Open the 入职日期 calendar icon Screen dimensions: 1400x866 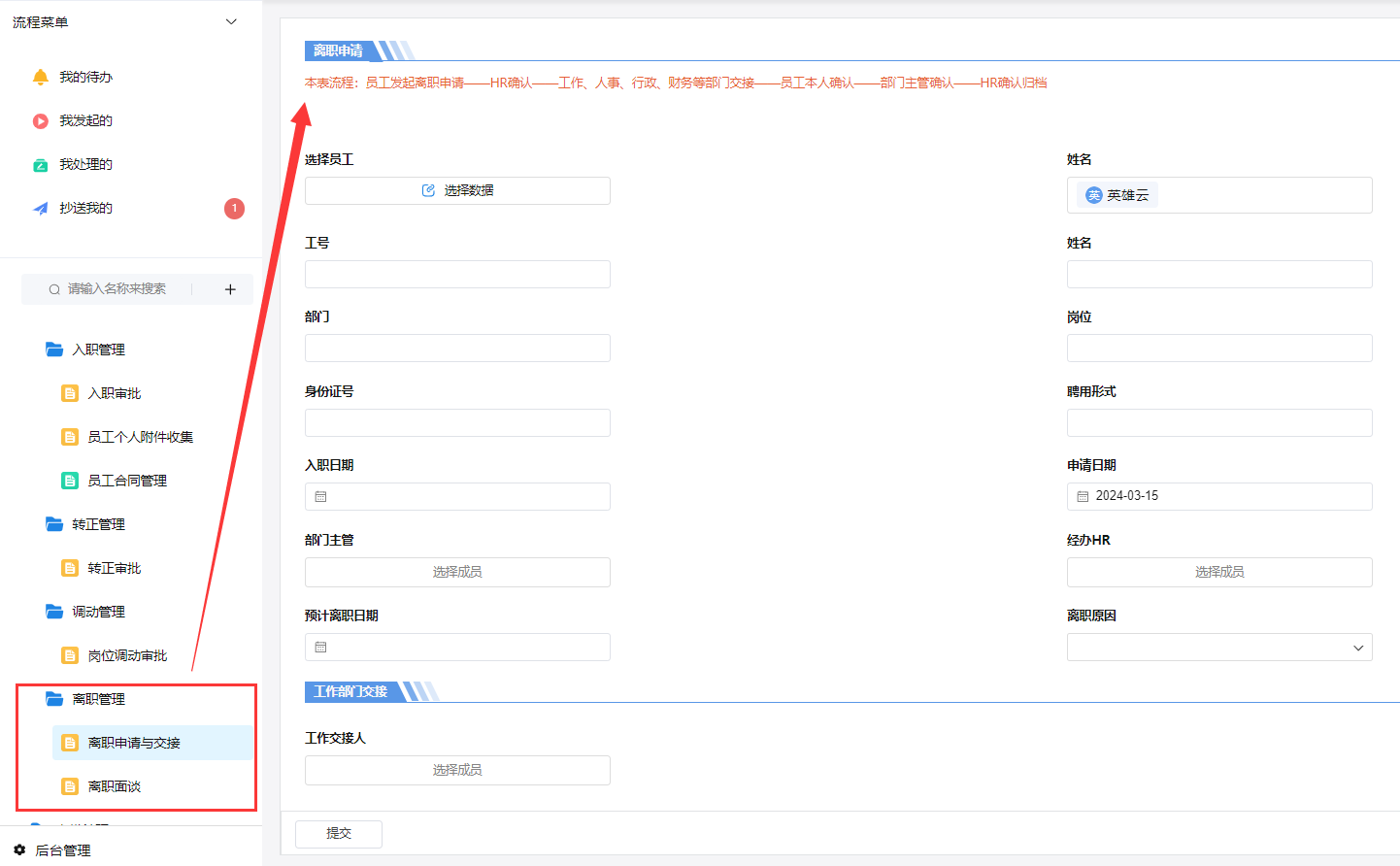pos(320,496)
